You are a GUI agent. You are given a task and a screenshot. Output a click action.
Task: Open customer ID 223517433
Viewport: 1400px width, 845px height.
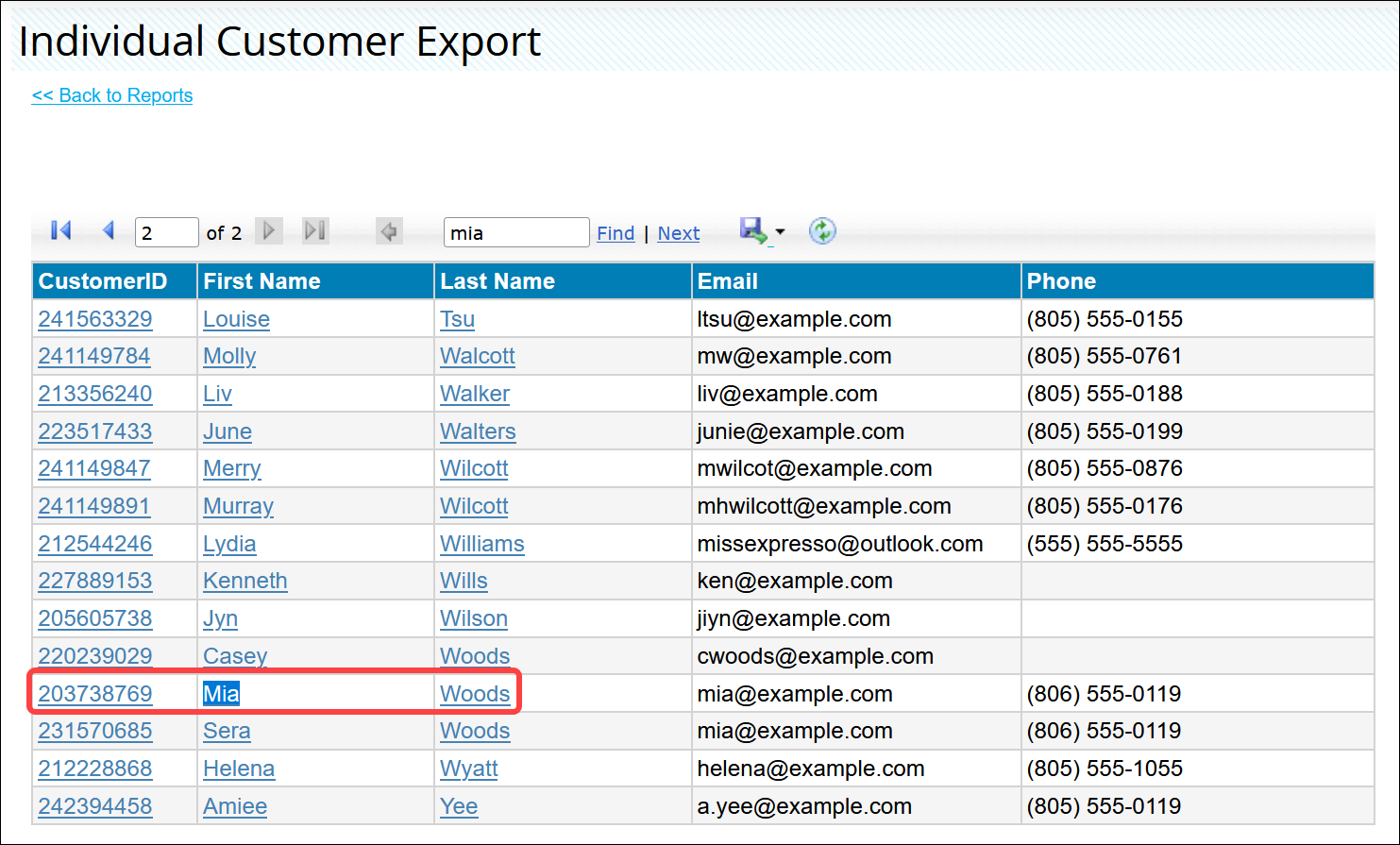[x=95, y=431]
